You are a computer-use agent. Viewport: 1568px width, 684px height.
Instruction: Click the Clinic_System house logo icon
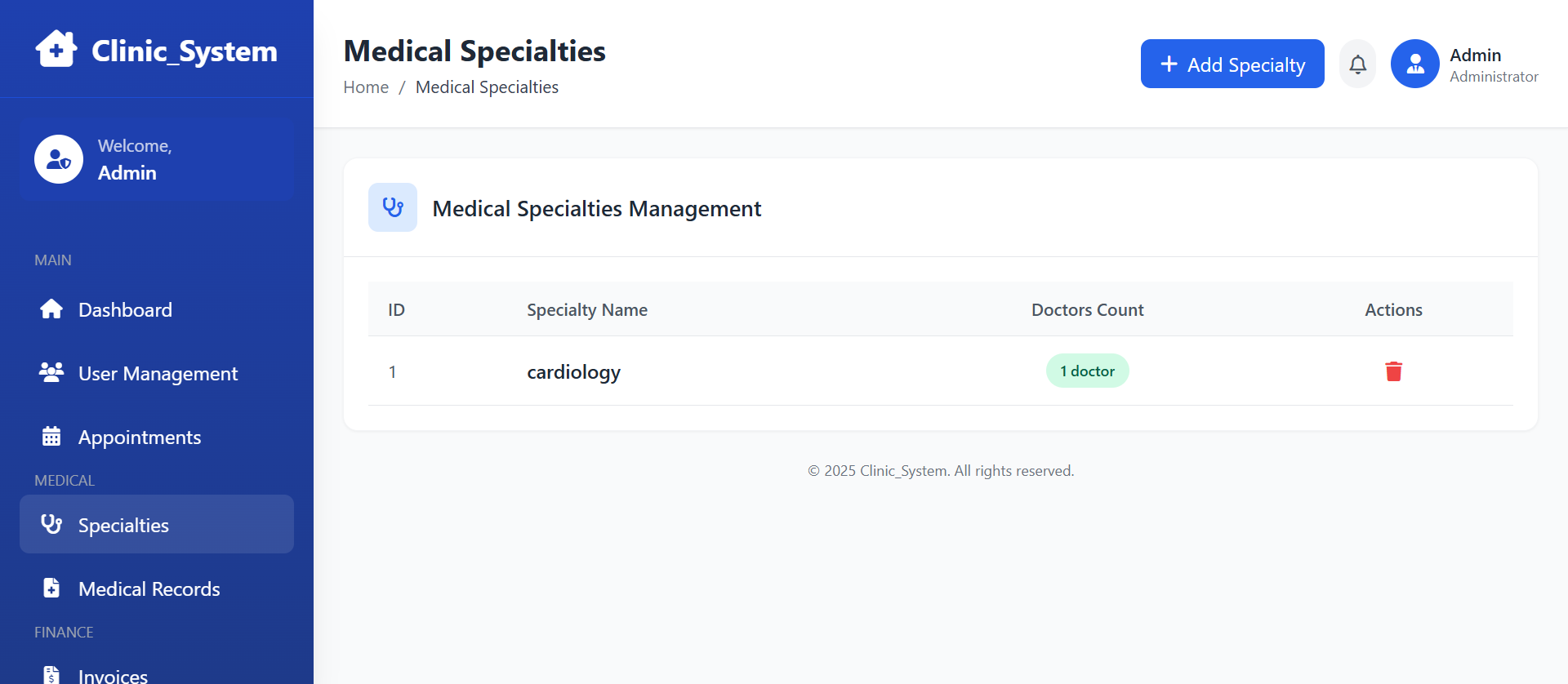point(56,49)
